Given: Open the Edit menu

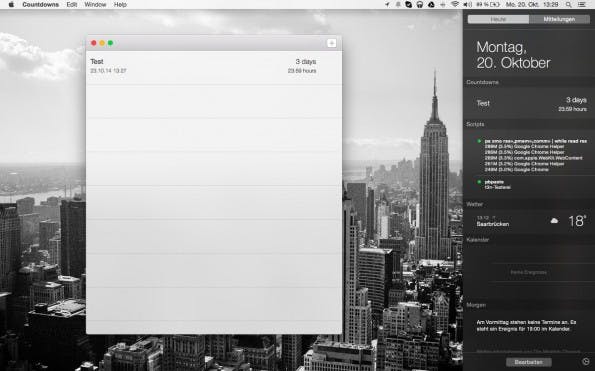Looking at the screenshot, I should coord(72,5).
